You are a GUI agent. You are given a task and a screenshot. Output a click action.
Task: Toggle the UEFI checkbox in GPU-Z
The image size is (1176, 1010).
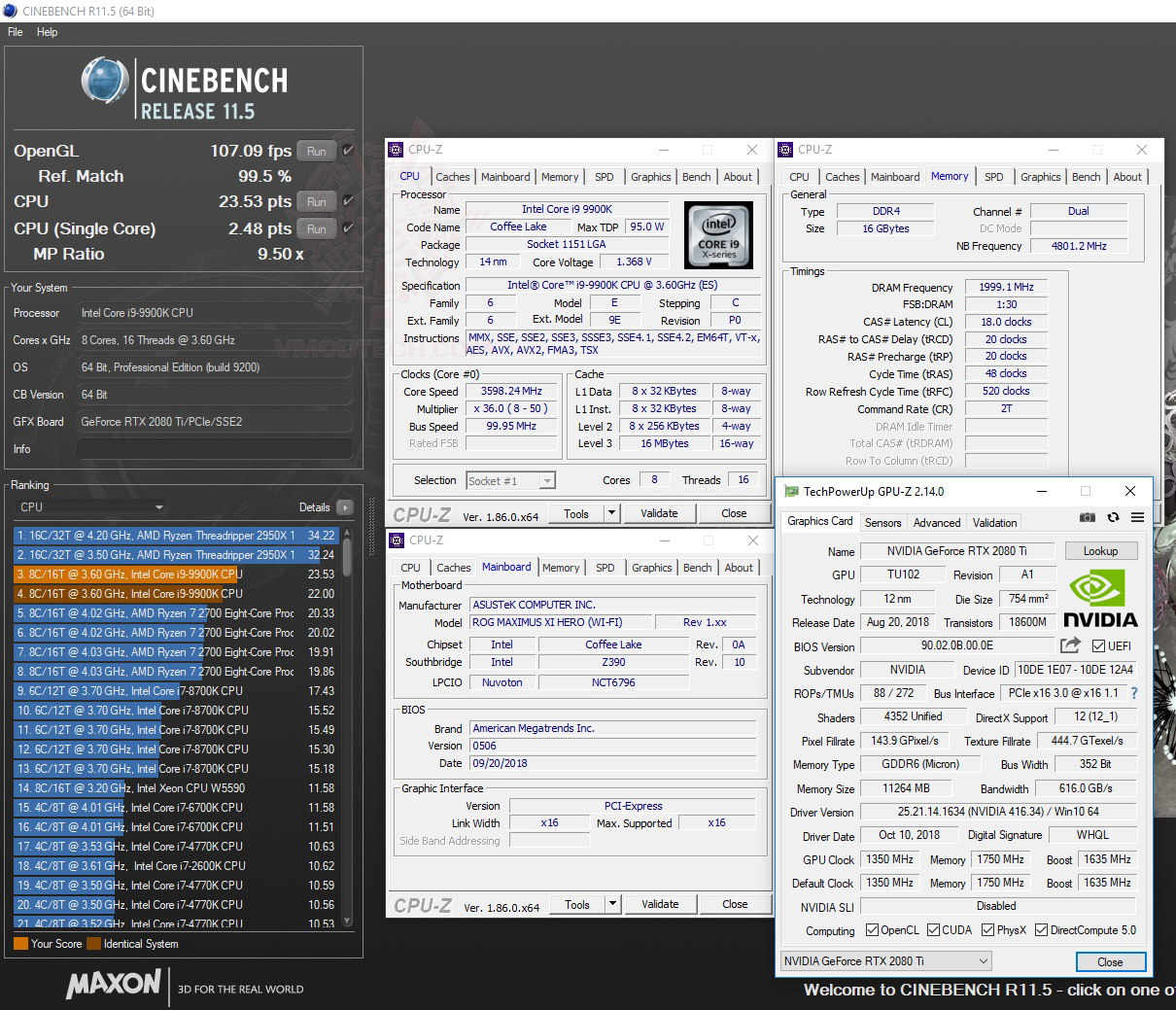click(x=1098, y=646)
